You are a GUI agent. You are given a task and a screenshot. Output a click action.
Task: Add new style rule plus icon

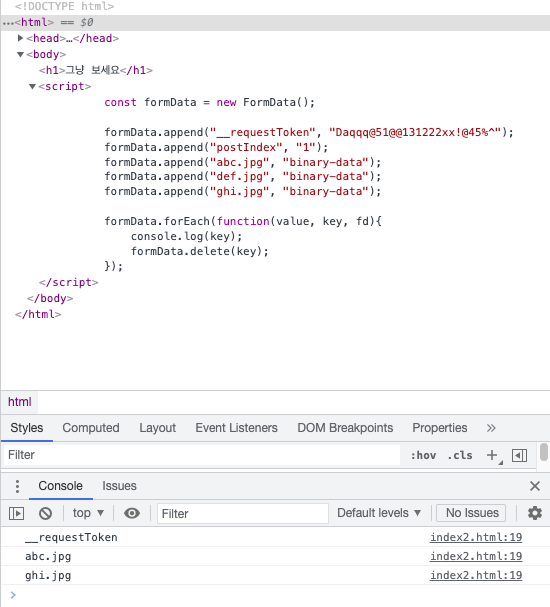pyautogui.click(x=492, y=455)
